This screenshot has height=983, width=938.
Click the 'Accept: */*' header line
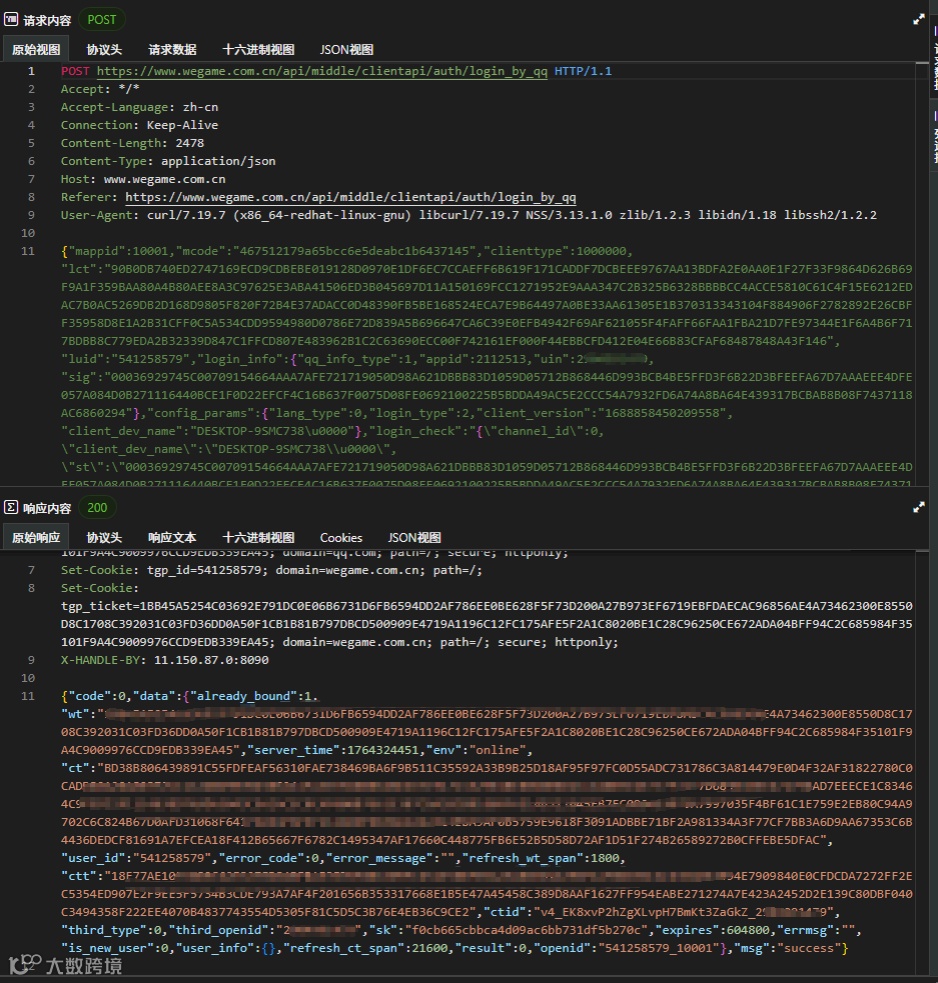click(100, 89)
